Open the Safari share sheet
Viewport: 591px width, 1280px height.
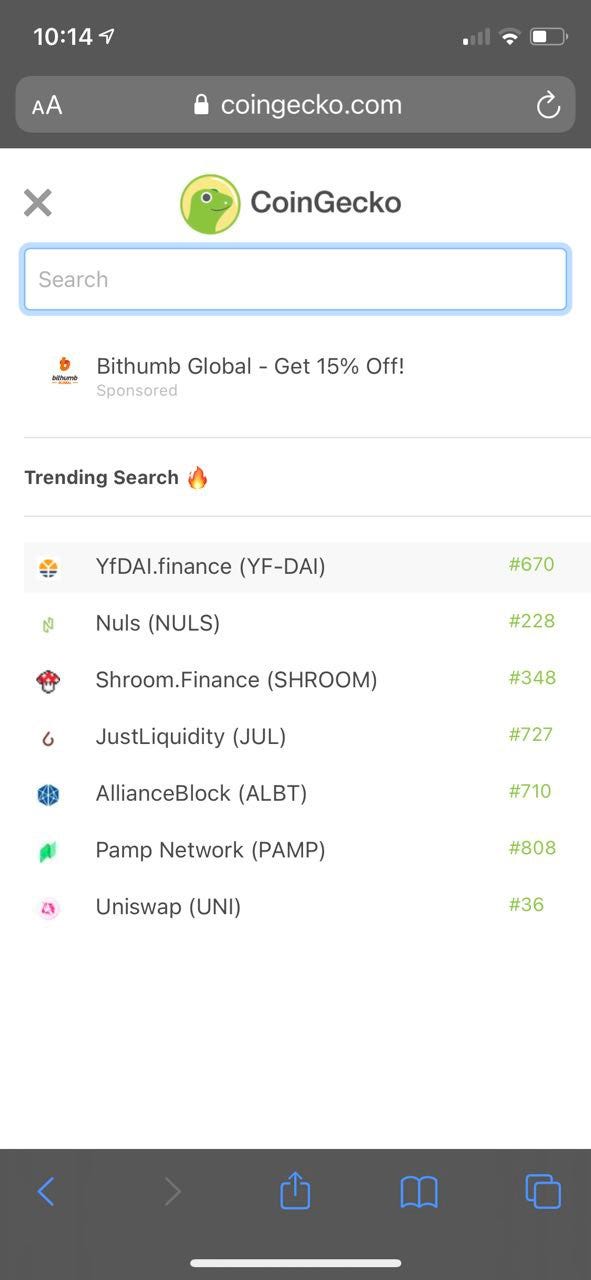[295, 1189]
